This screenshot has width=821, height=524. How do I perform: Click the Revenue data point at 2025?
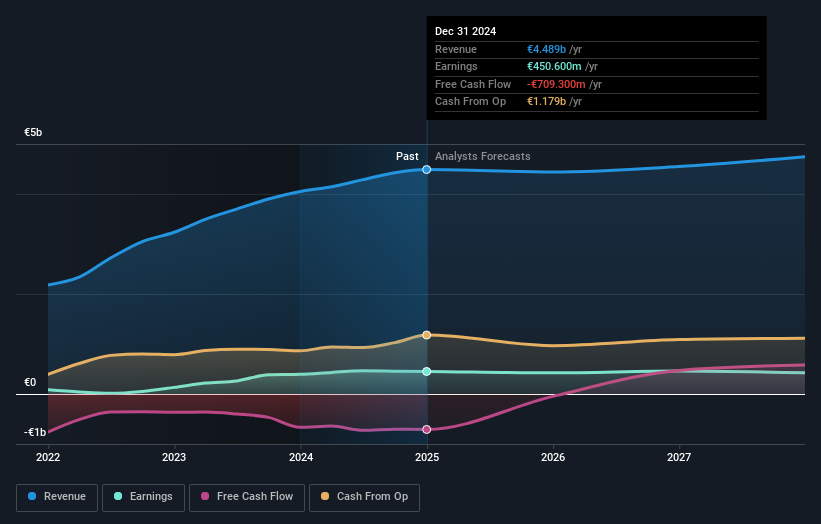click(x=427, y=170)
